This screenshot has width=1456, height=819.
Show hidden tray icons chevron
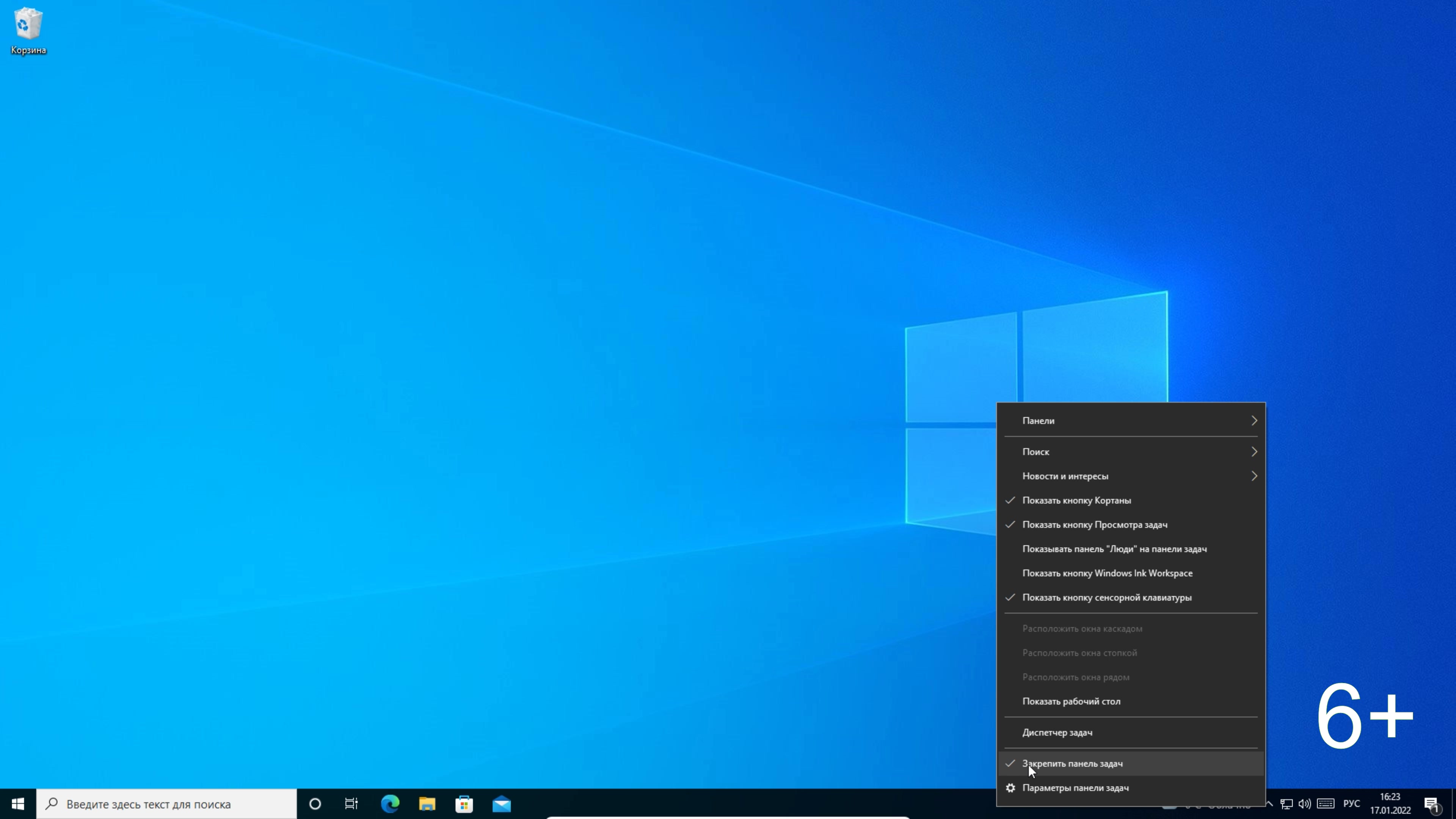coord(1269,804)
